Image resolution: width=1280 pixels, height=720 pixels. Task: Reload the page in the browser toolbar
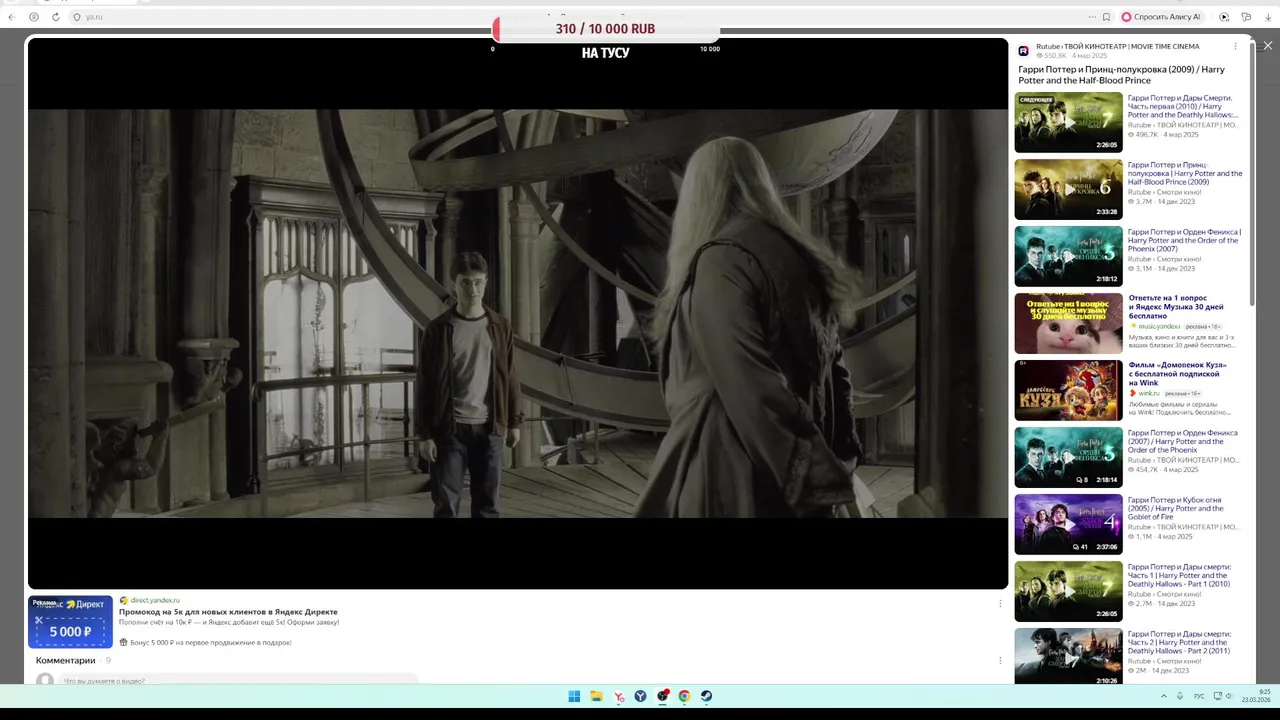click(55, 17)
